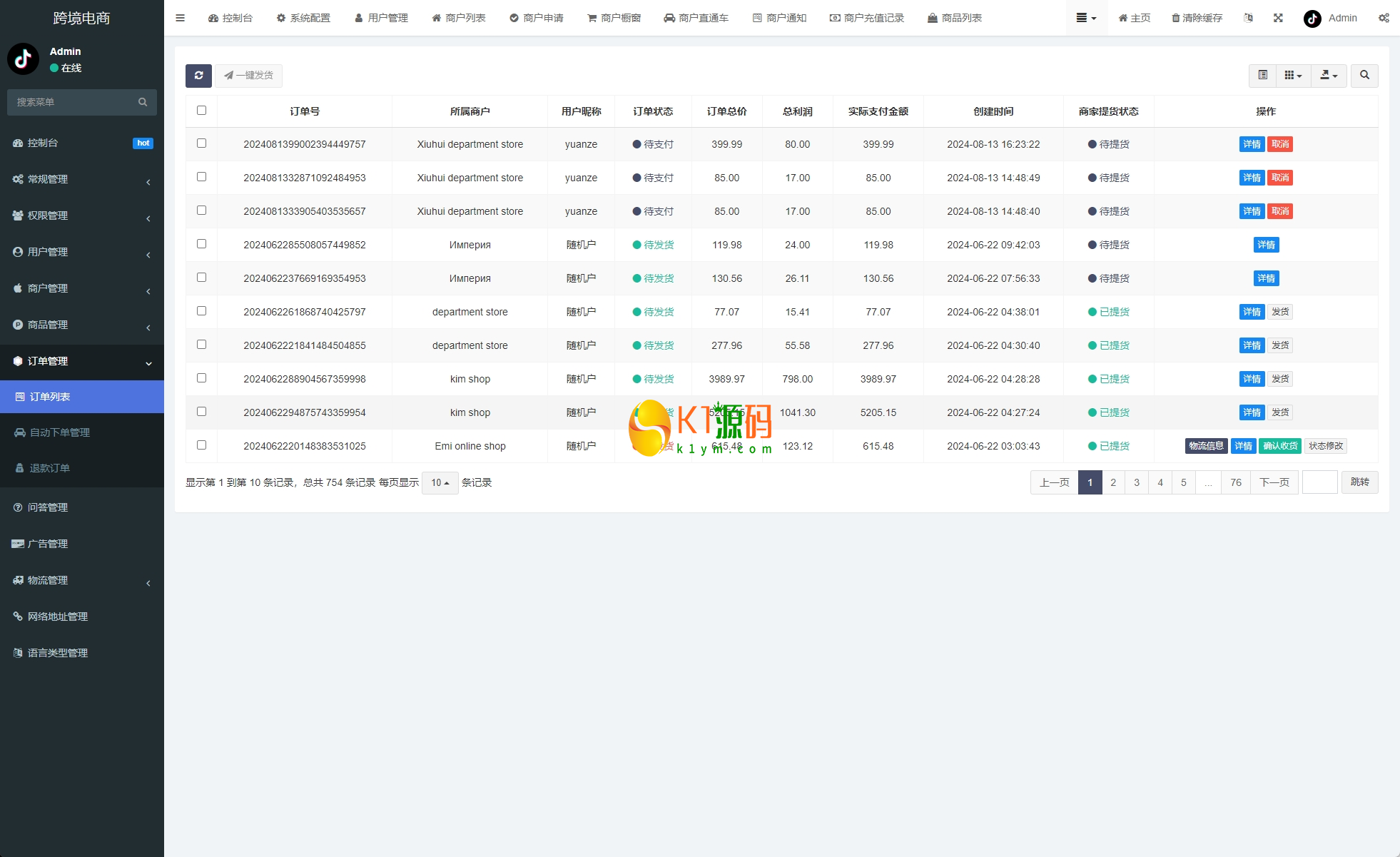Check the box for order 202406222184148450 4855
The width and height of the screenshot is (1400, 857).
pyautogui.click(x=201, y=344)
